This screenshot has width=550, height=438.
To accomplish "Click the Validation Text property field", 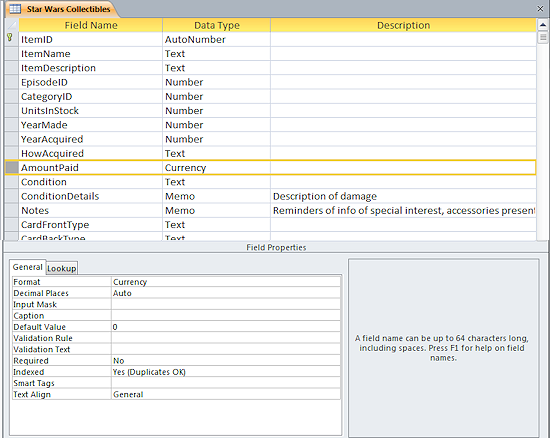I will pos(226,349).
